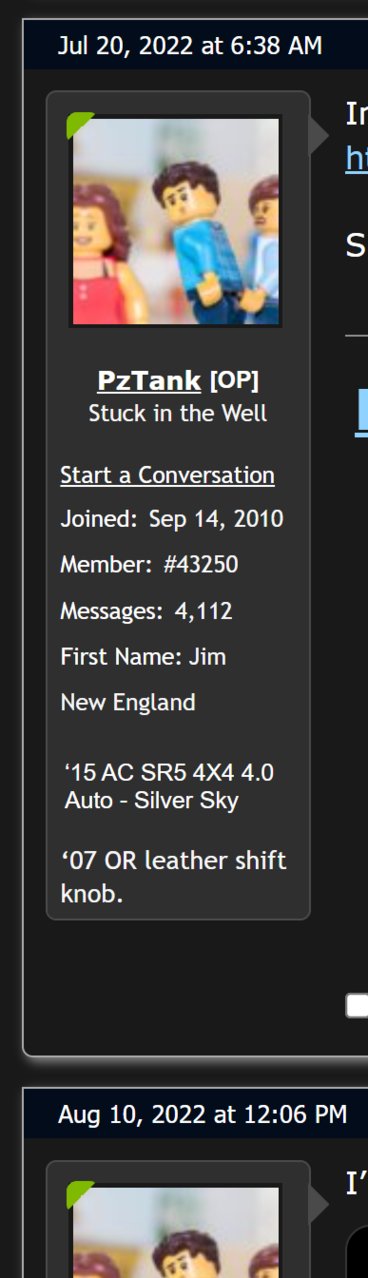Viewport: 368px width, 1278px height.
Task: Open the Aug 10, 2022 at 12:06 PM permalink
Action: pos(202,1114)
